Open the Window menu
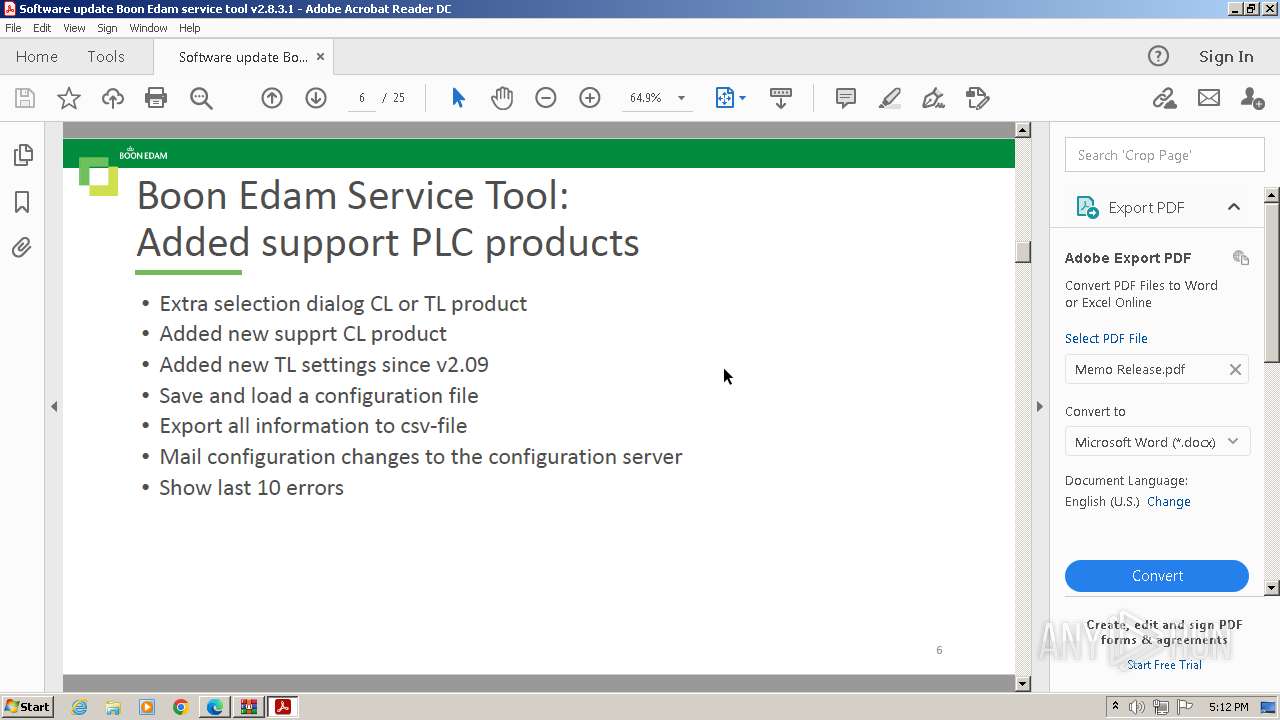 click(x=148, y=28)
